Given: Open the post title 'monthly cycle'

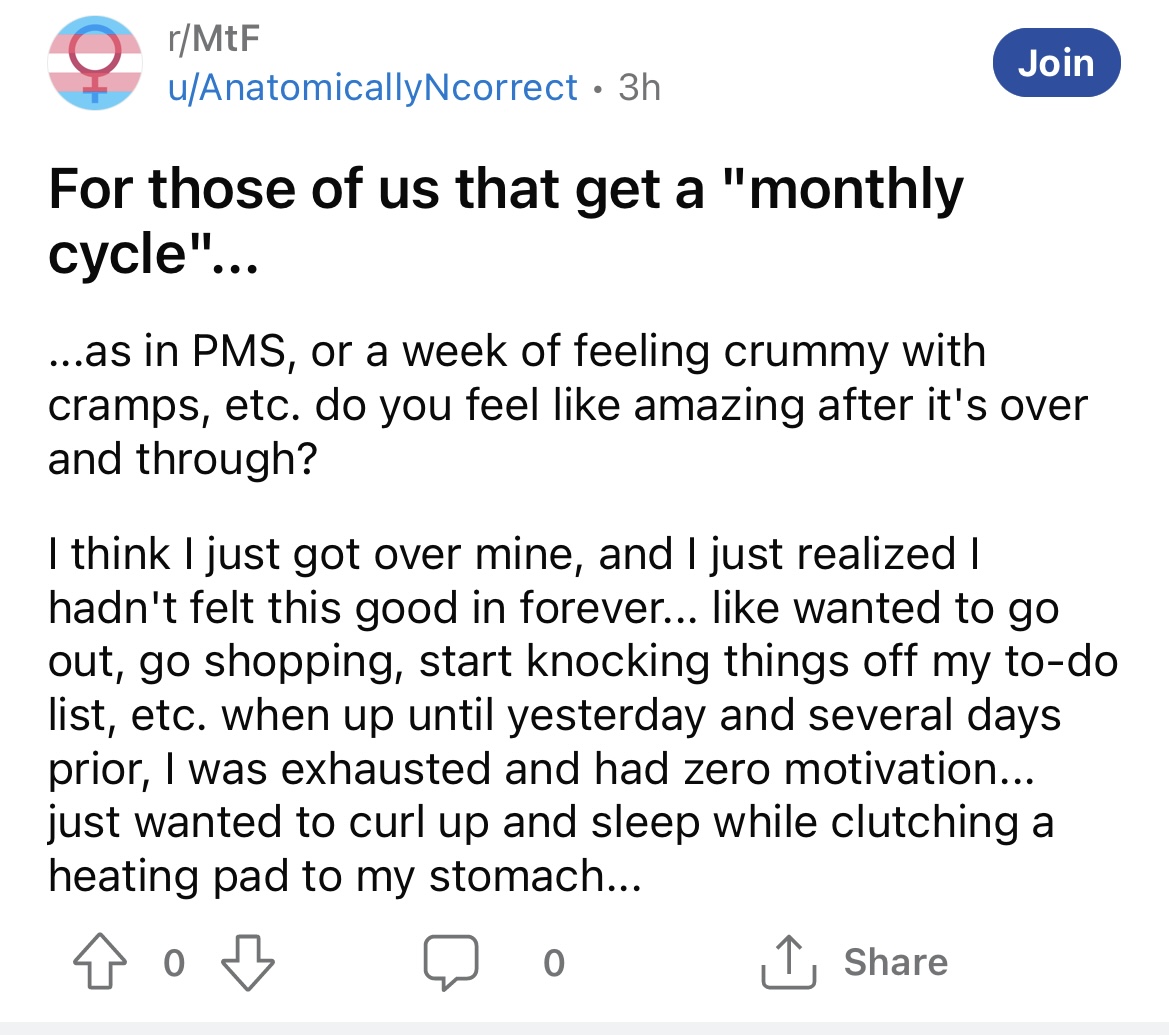Looking at the screenshot, I should tap(505, 221).
